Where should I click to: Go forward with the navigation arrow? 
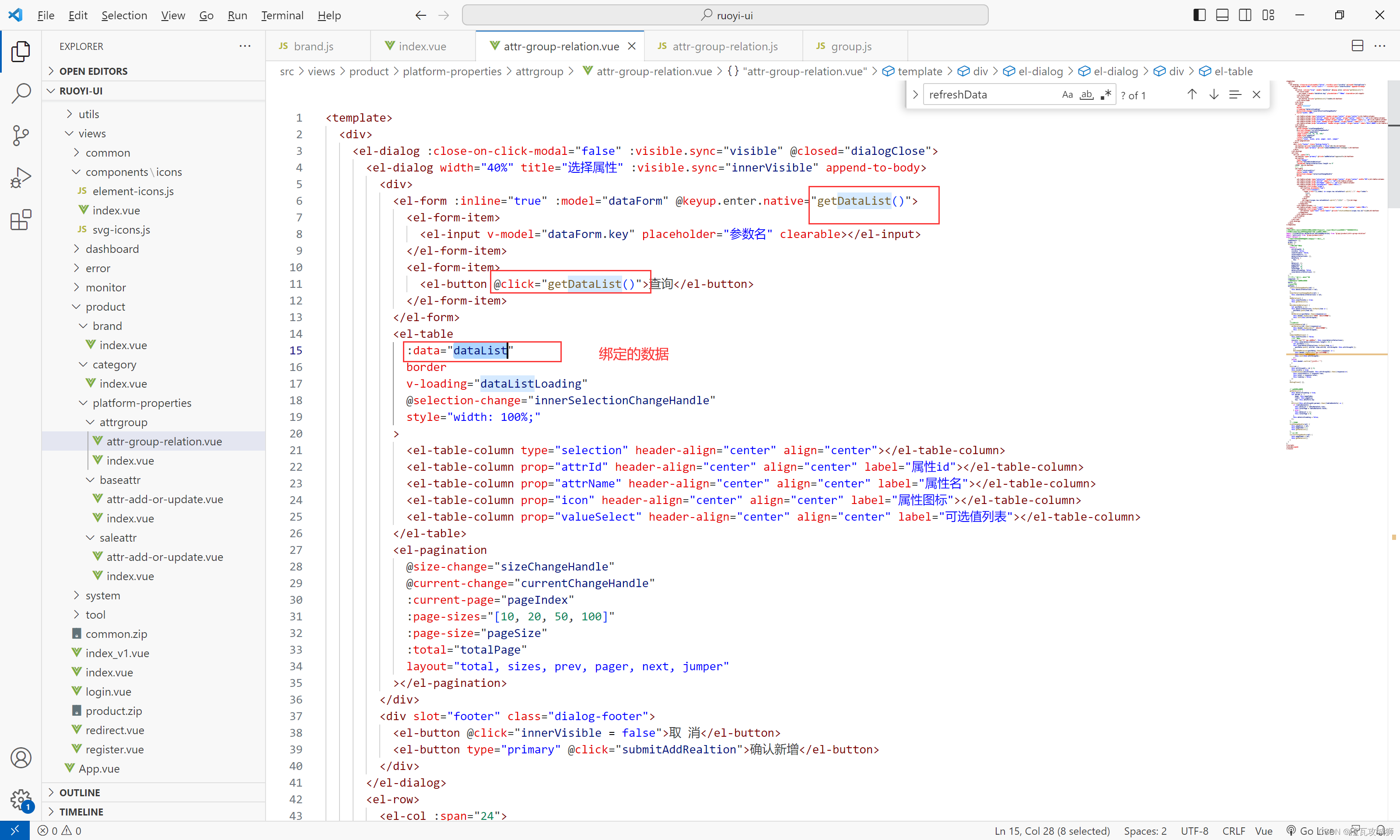pyautogui.click(x=444, y=15)
